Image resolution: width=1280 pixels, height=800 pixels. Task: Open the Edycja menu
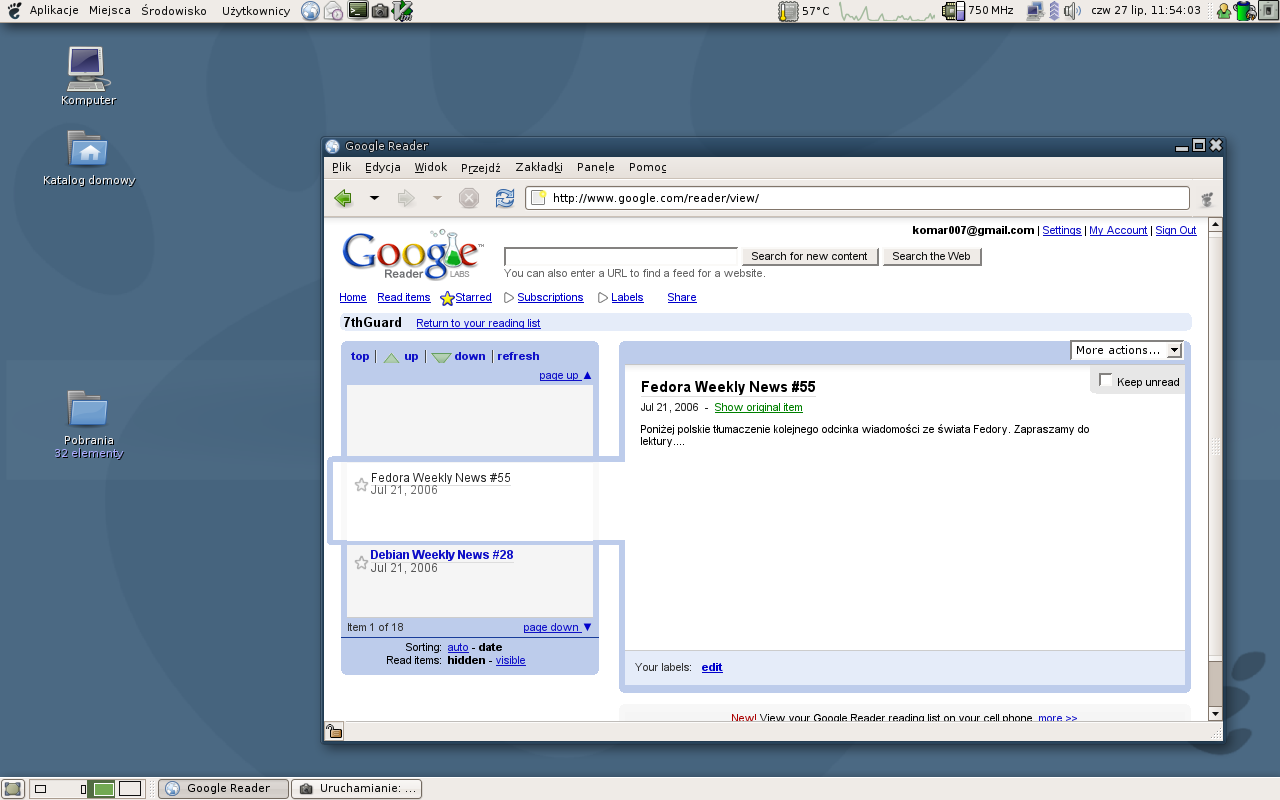click(383, 167)
